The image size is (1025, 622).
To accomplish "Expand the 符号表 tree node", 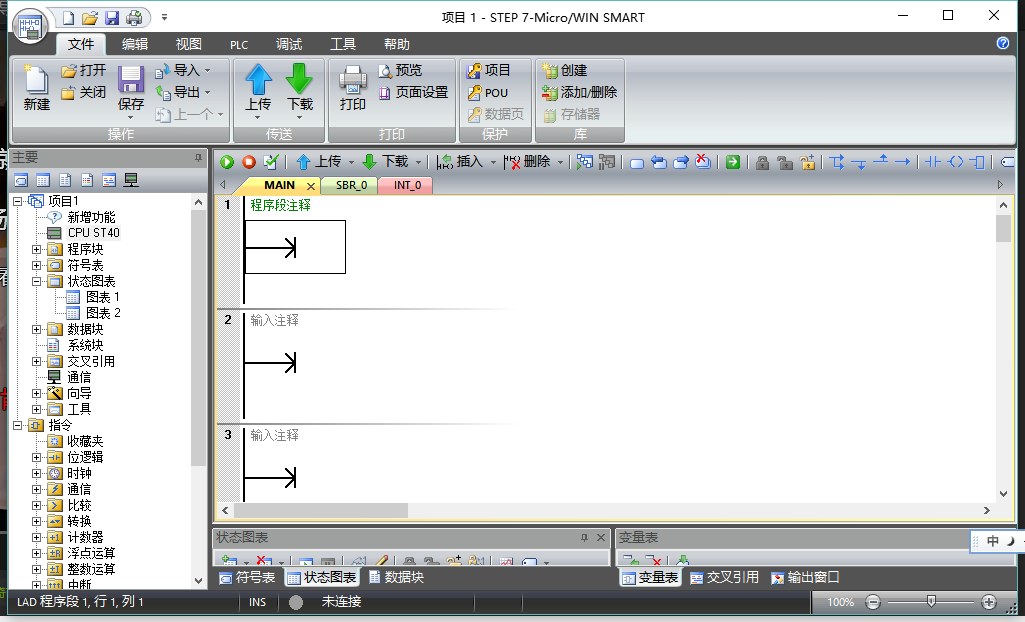I will coord(37,265).
